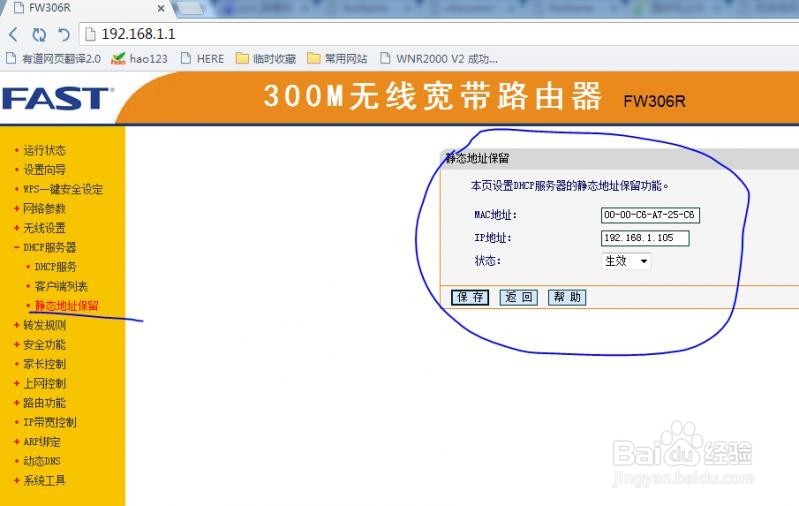
Task: Open the 有道网页翻译2.0 bookmark
Action: 54,59
